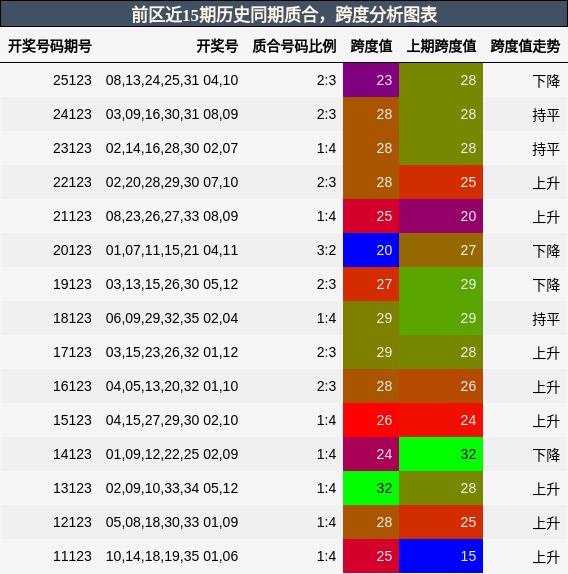Click draw numbers 08,13,24,25,31 04,10

point(172,80)
